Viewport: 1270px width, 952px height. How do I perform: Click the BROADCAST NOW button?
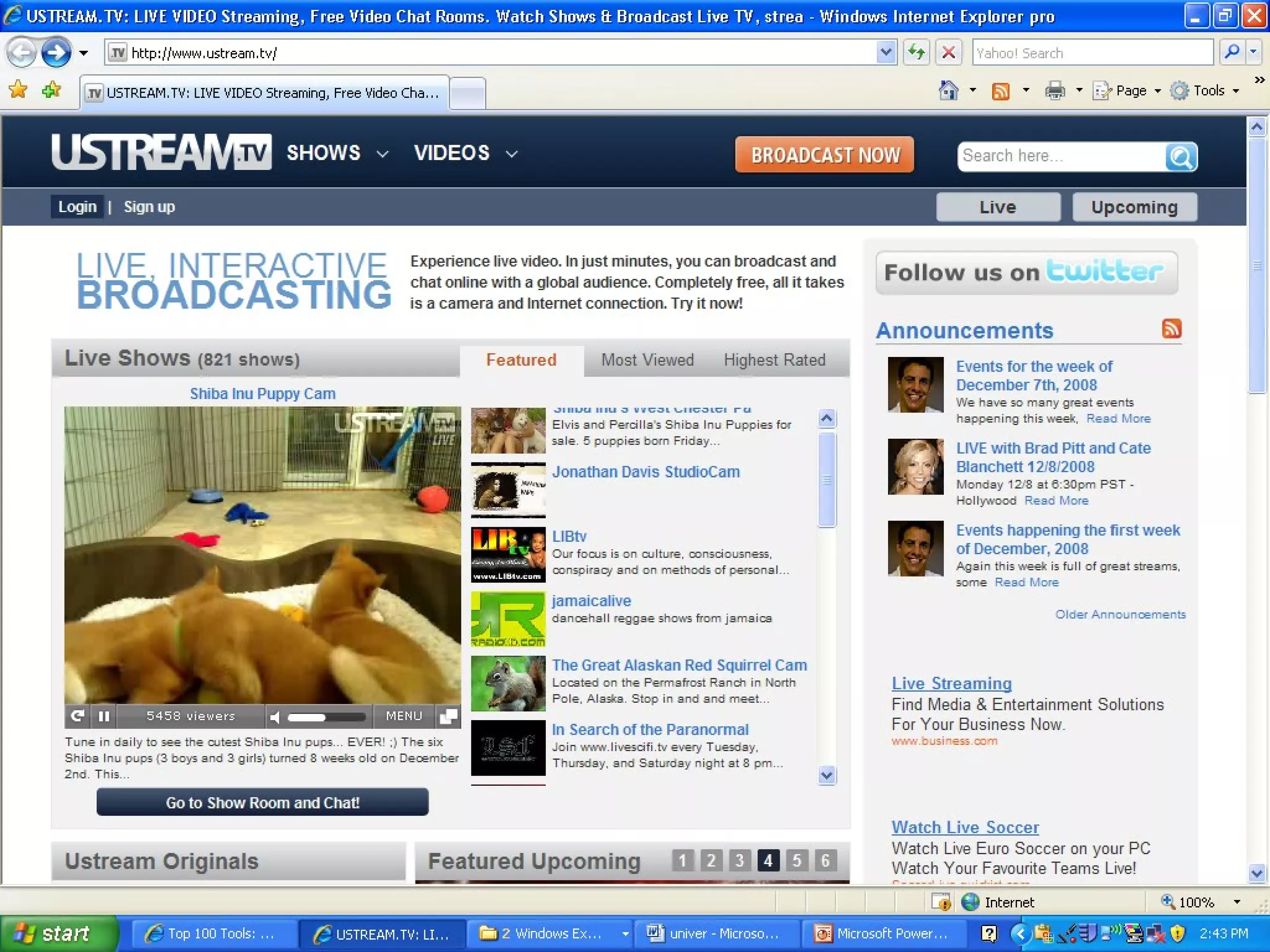coord(824,155)
